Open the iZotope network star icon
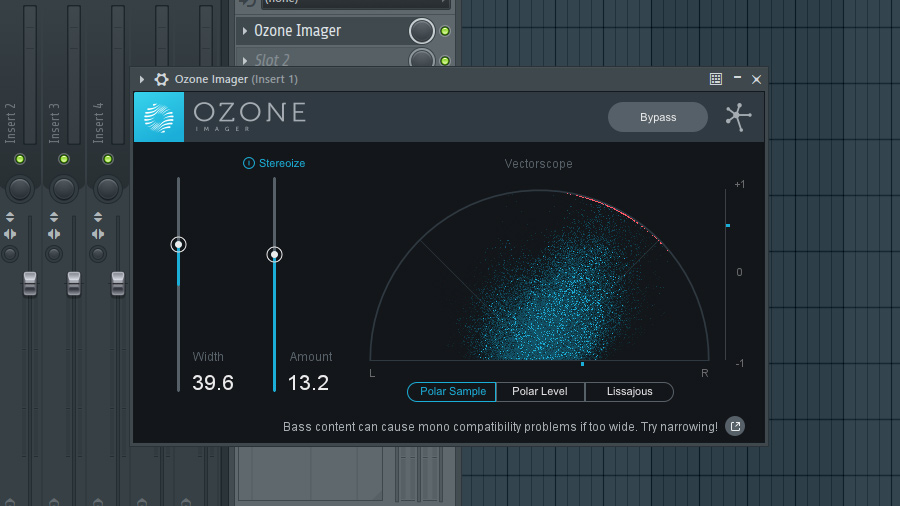The width and height of the screenshot is (900, 506). 738,117
